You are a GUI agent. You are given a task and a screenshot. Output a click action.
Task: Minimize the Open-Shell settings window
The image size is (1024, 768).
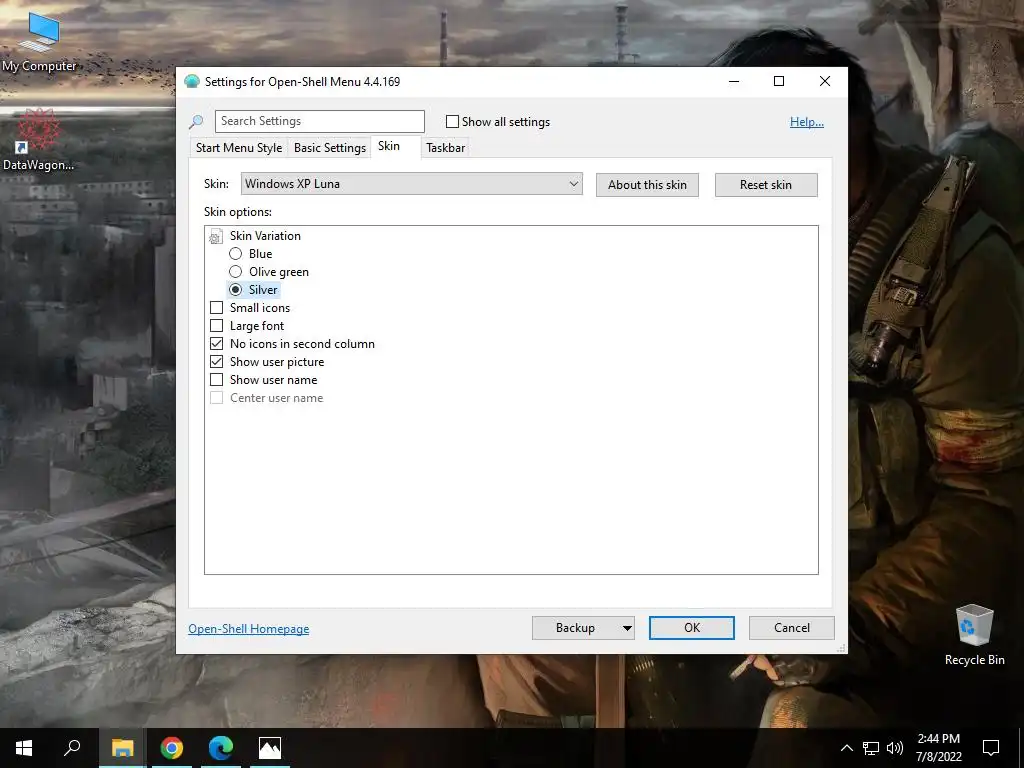click(x=734, y=82)
